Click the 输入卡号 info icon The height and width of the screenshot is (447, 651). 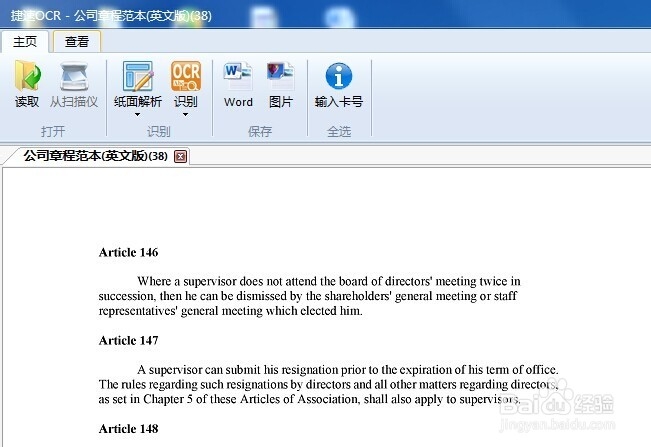click(339, 76)
